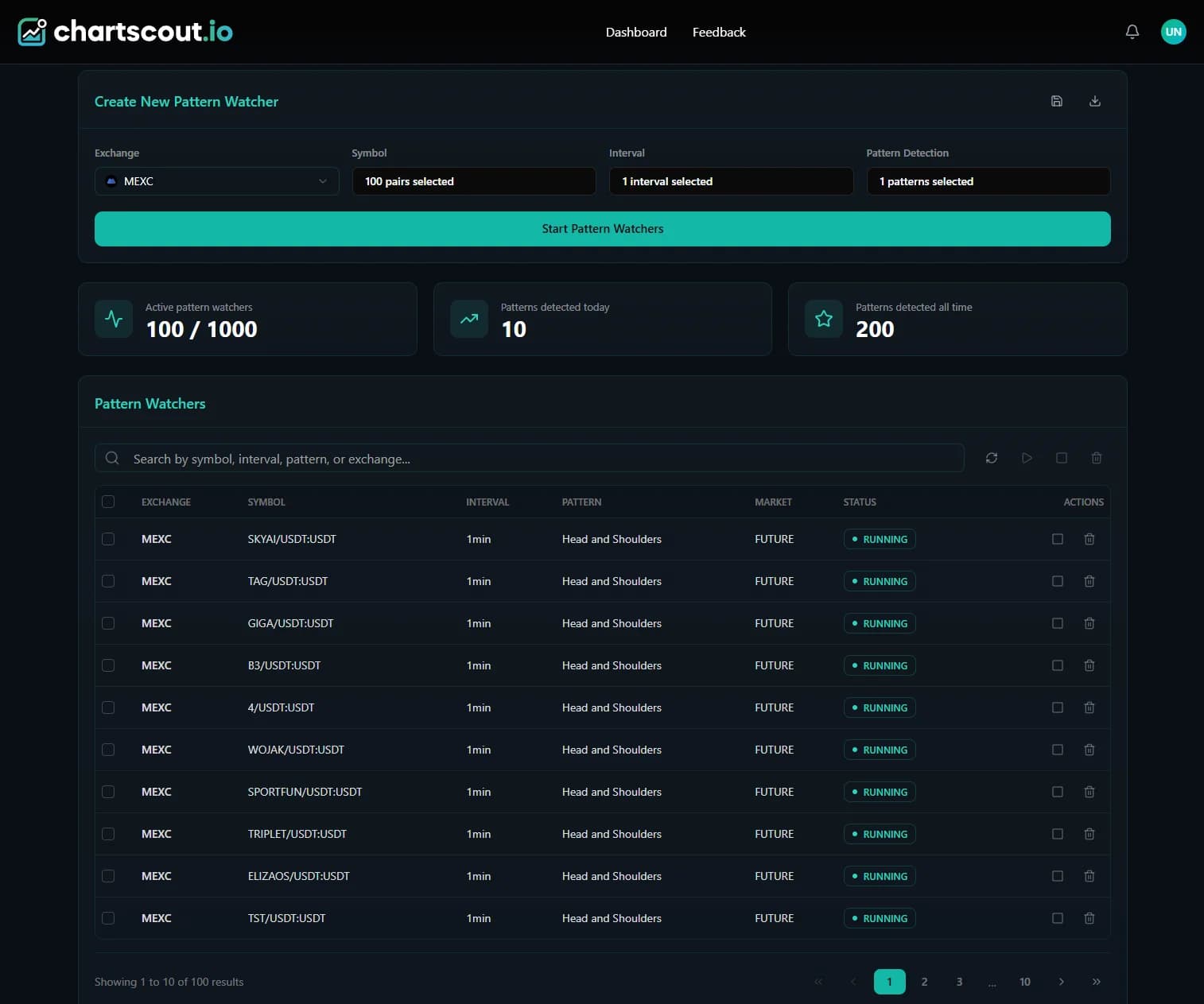Check the 4/USDT:USDT row checkbox
The image size is (1204, 1004).
pyautogui.click(x=108, y=707)
